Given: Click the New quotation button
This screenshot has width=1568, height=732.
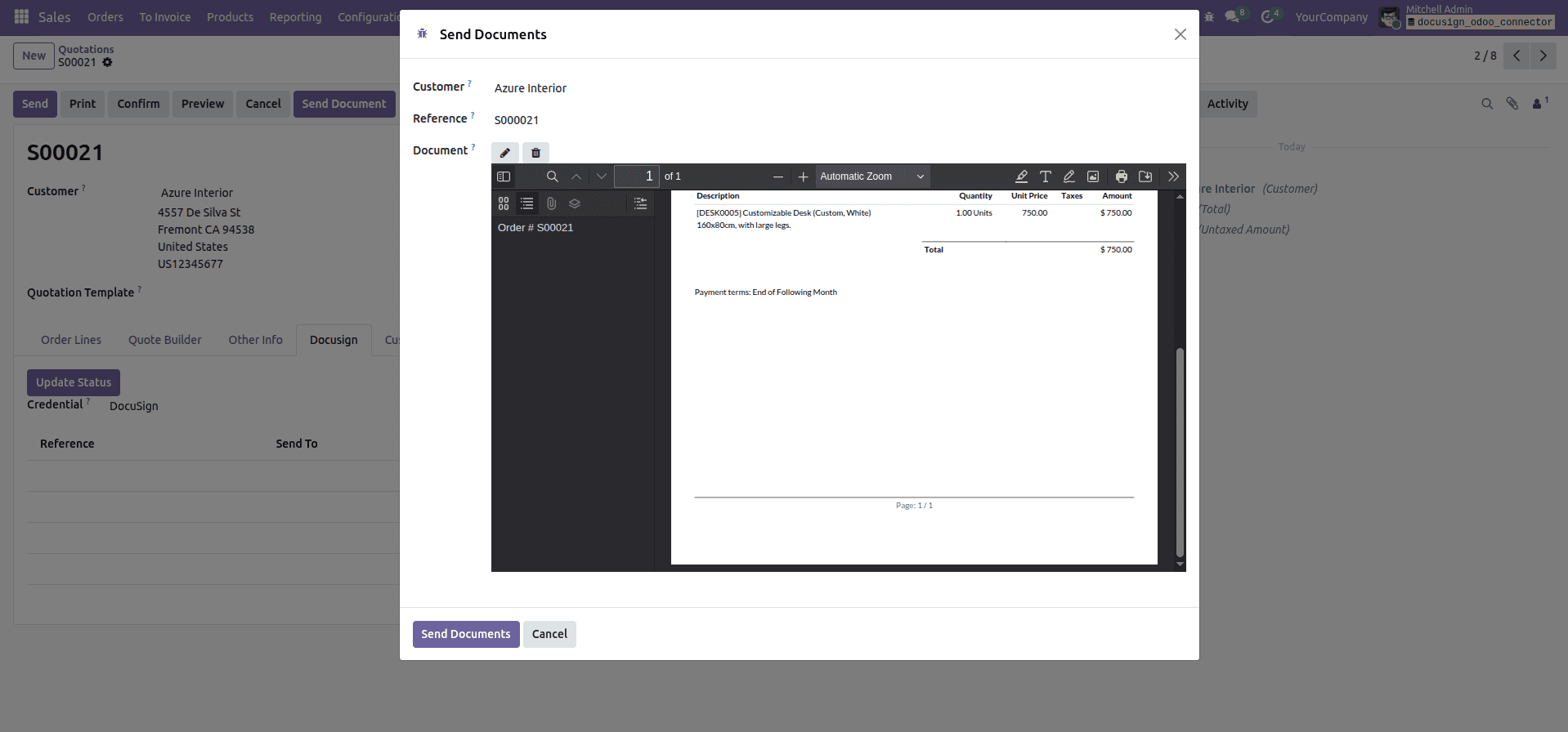Looking at the screenshot, I should point(34,56).
